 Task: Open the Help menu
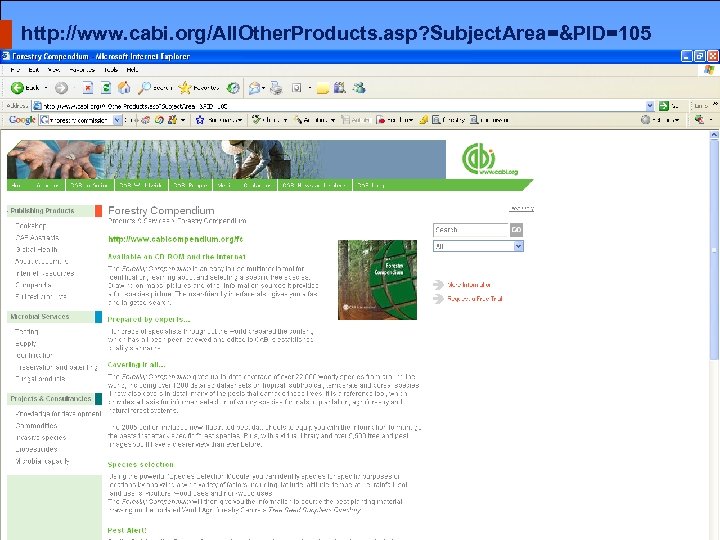tap(132, 70)
